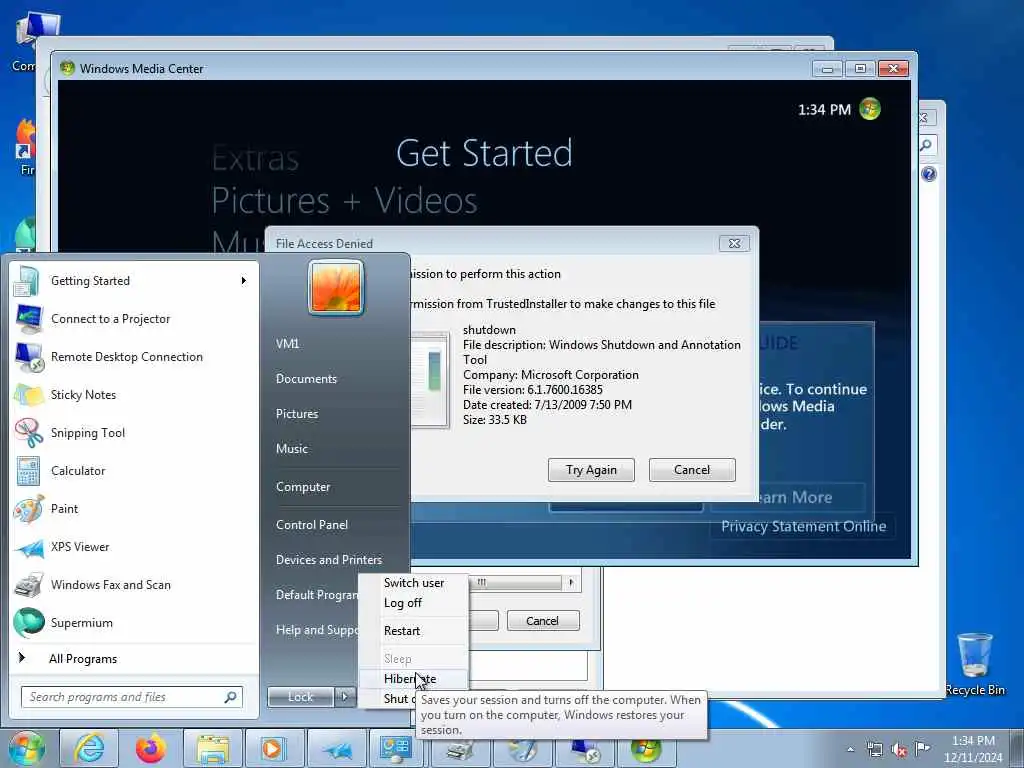The image size is (1024, 768).
Task: Click the magnifier icon in the search box
Action: (231, 697)
